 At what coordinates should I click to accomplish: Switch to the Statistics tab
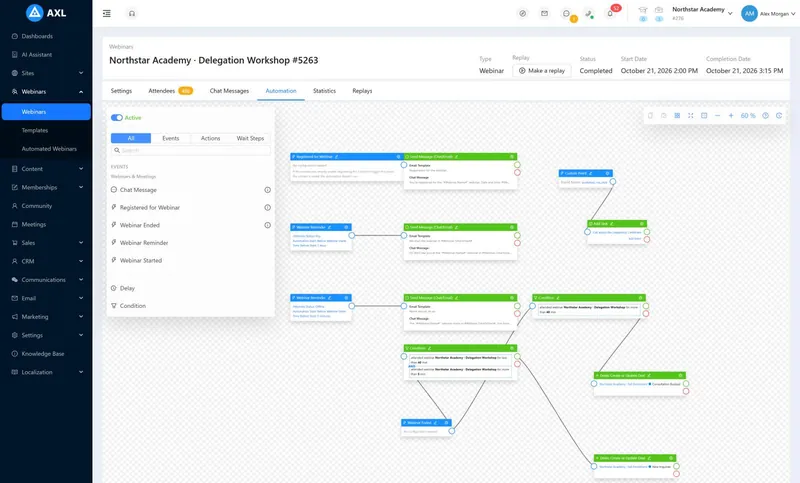[x=324, y=91]
